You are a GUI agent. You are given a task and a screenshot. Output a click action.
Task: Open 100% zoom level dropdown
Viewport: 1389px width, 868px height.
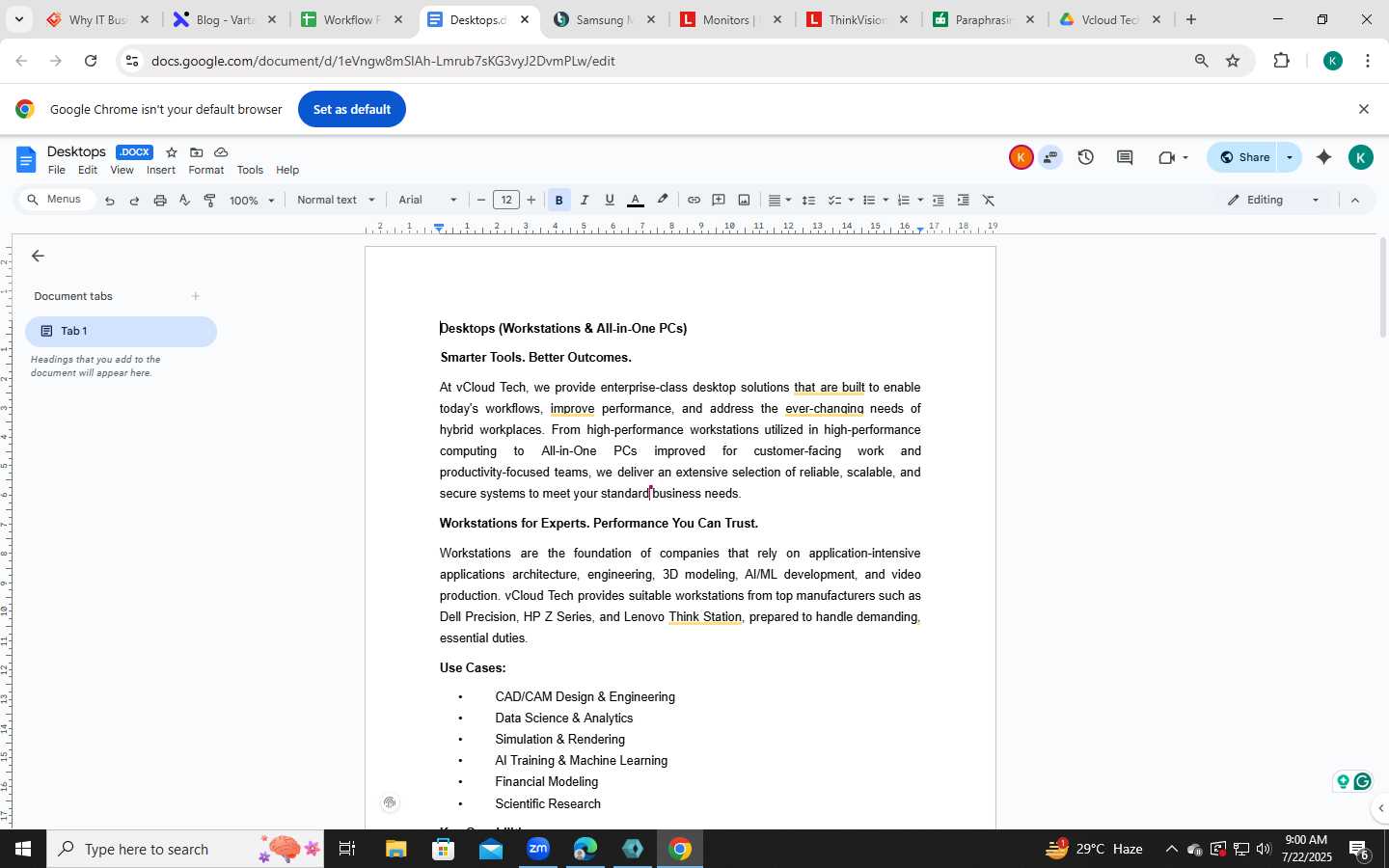click(252, 201)
